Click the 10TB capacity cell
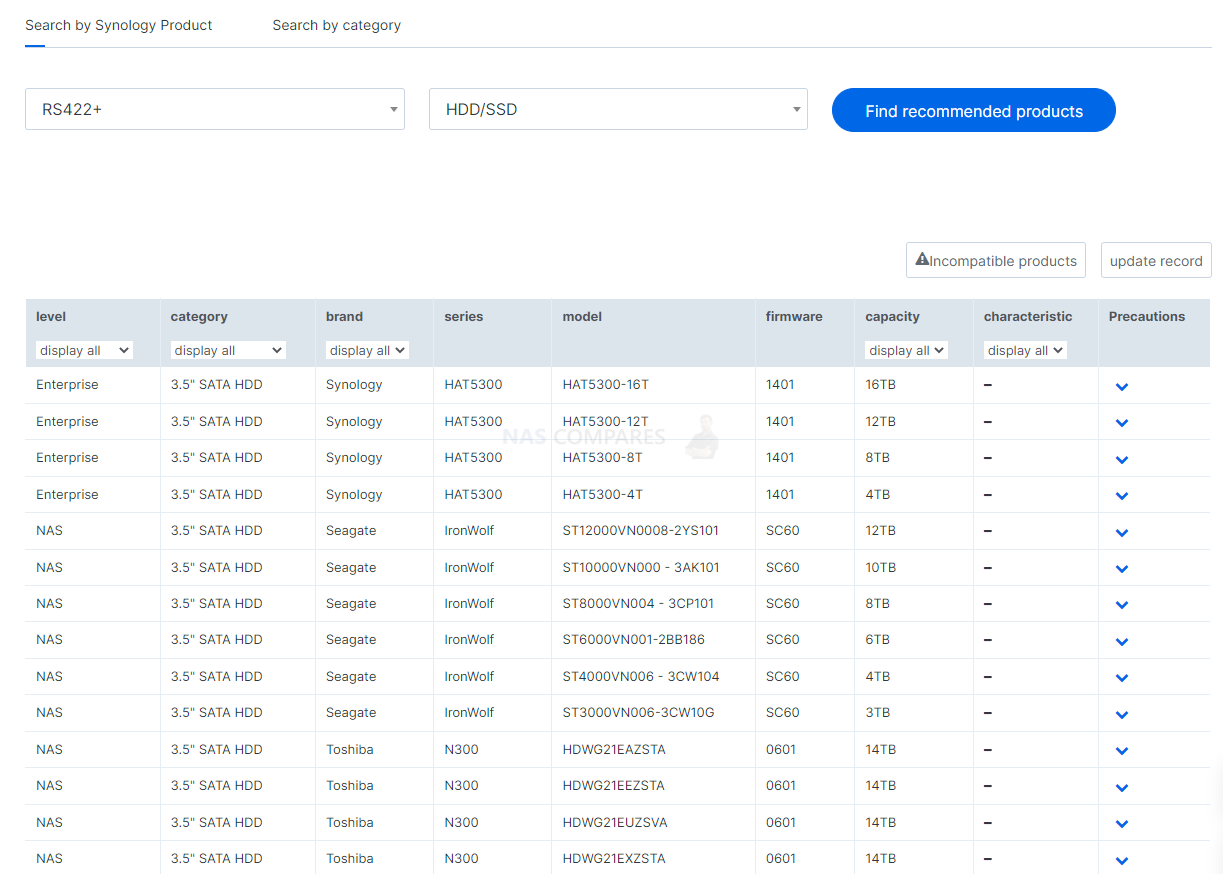This screenshot has width=1223, height=874. [x=881, y=567]
